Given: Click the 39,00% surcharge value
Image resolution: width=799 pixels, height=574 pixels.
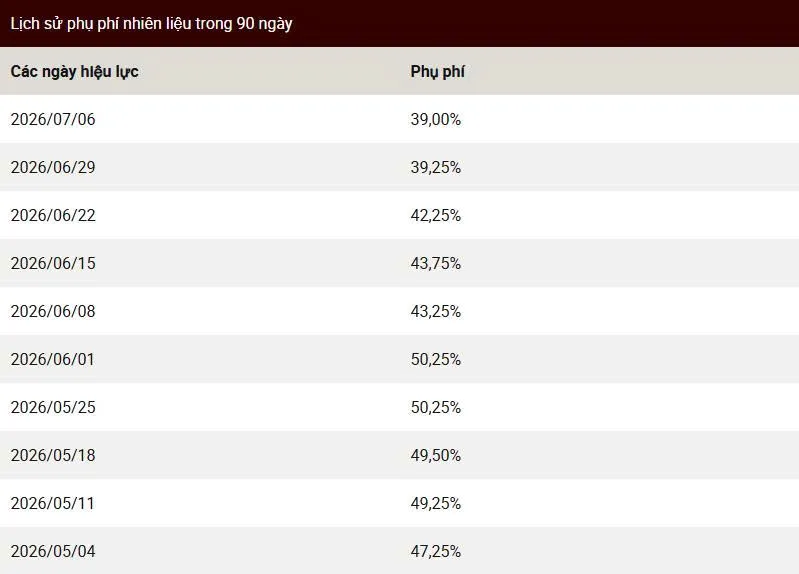Looking at the screenshot, I should pos(436,119).
